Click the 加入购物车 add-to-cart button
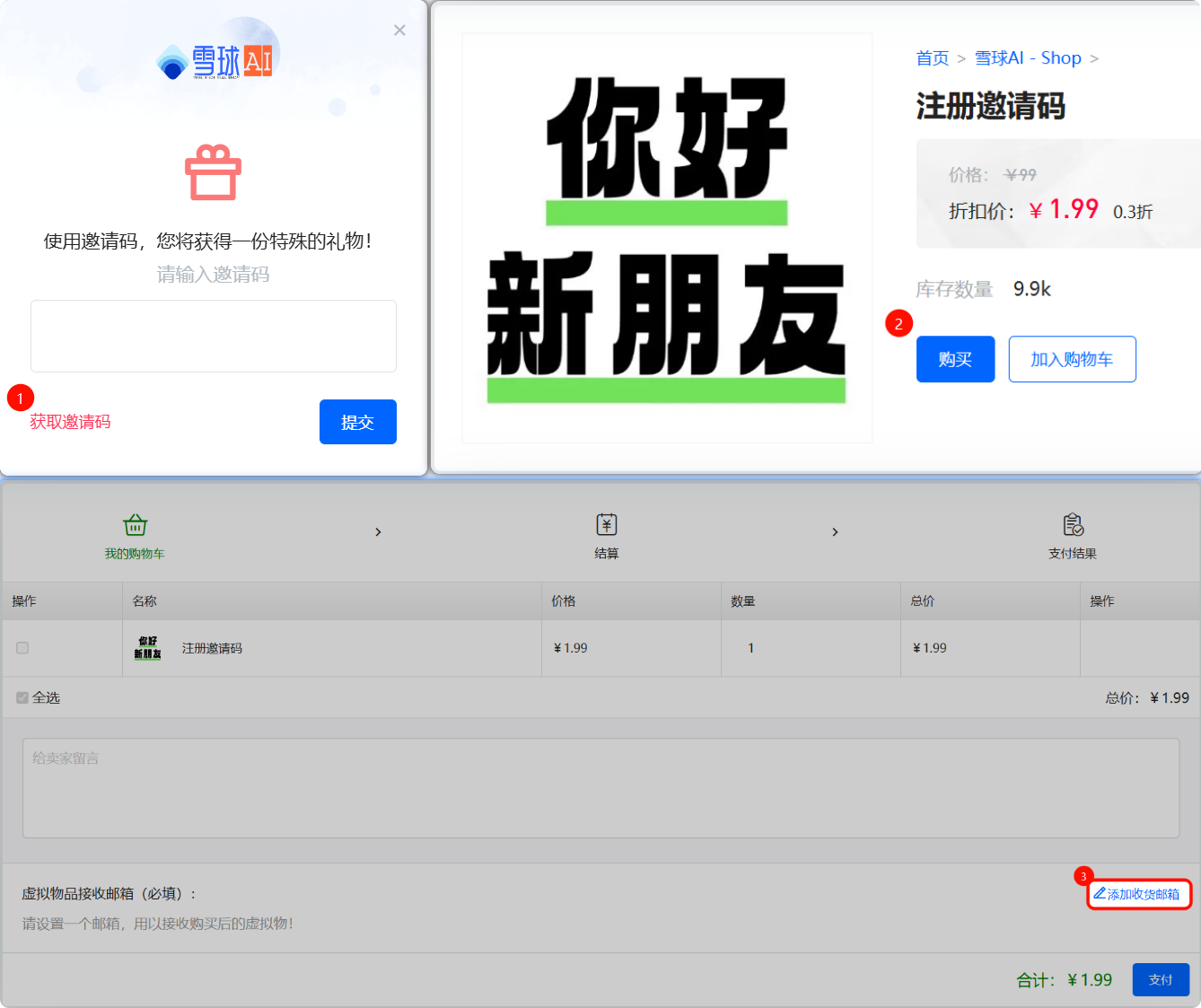Viewport: 1201px width, 1008px height. coord(1072,359)
